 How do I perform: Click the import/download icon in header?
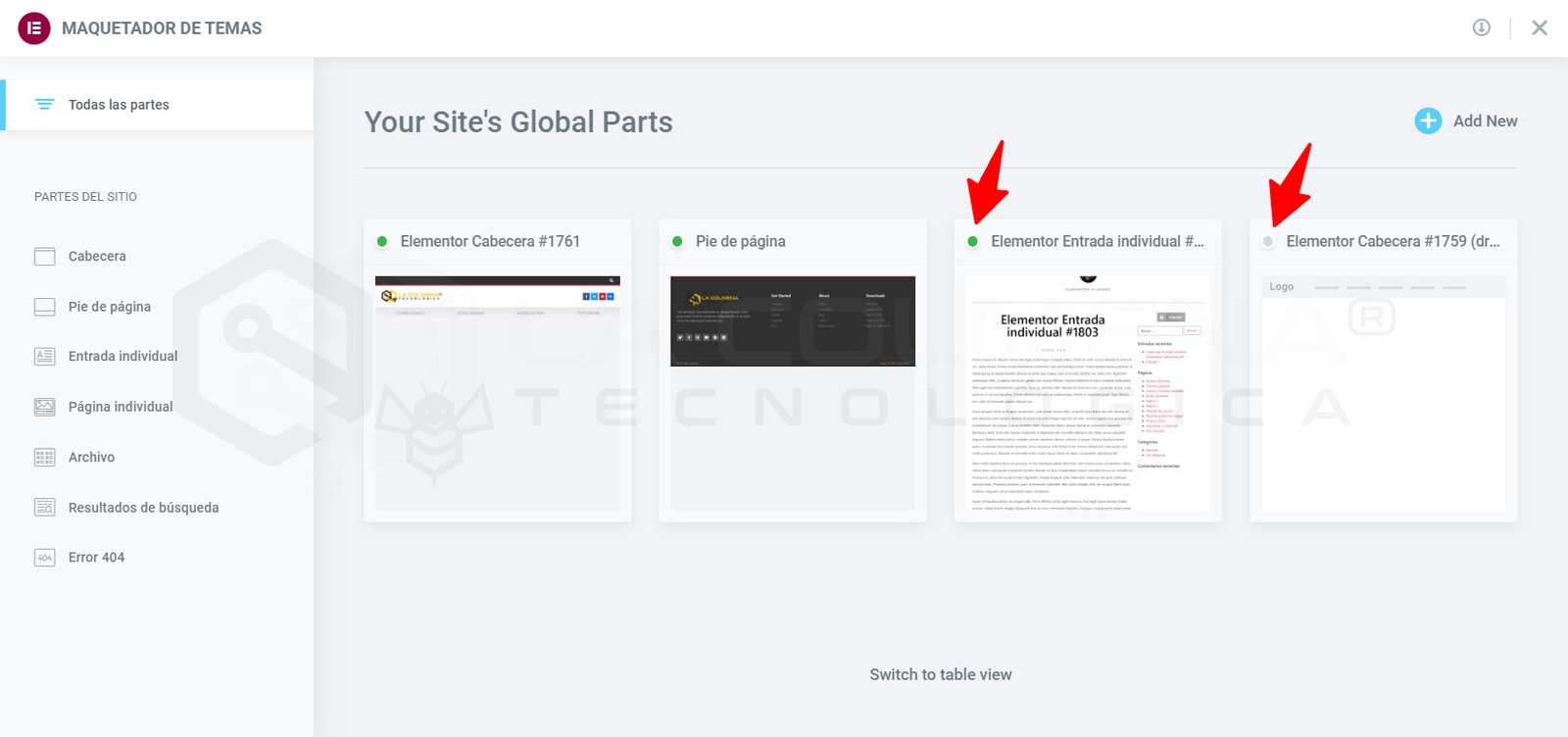tap(1481, 27)
